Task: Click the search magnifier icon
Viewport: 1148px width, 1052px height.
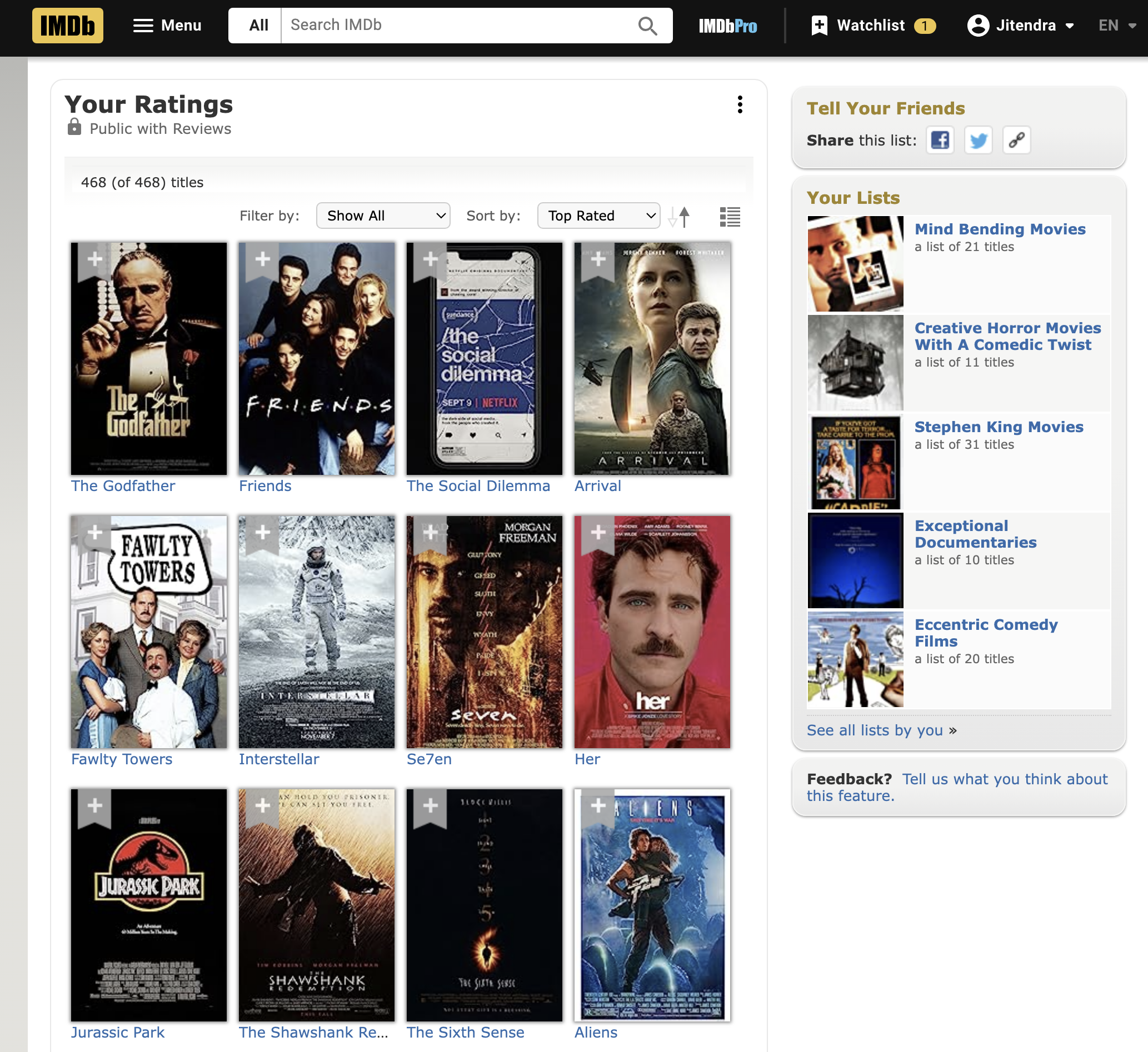Action: [x=647, y=26]
